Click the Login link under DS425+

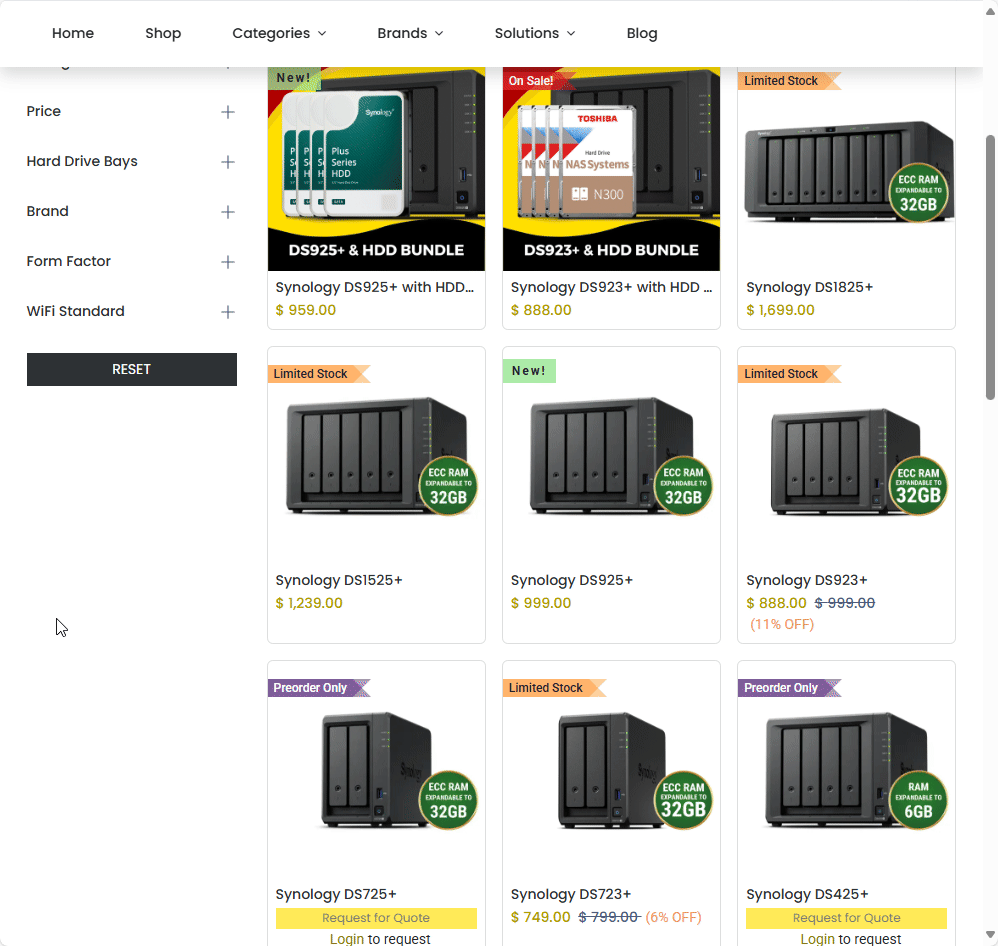[x=818, y=939]
